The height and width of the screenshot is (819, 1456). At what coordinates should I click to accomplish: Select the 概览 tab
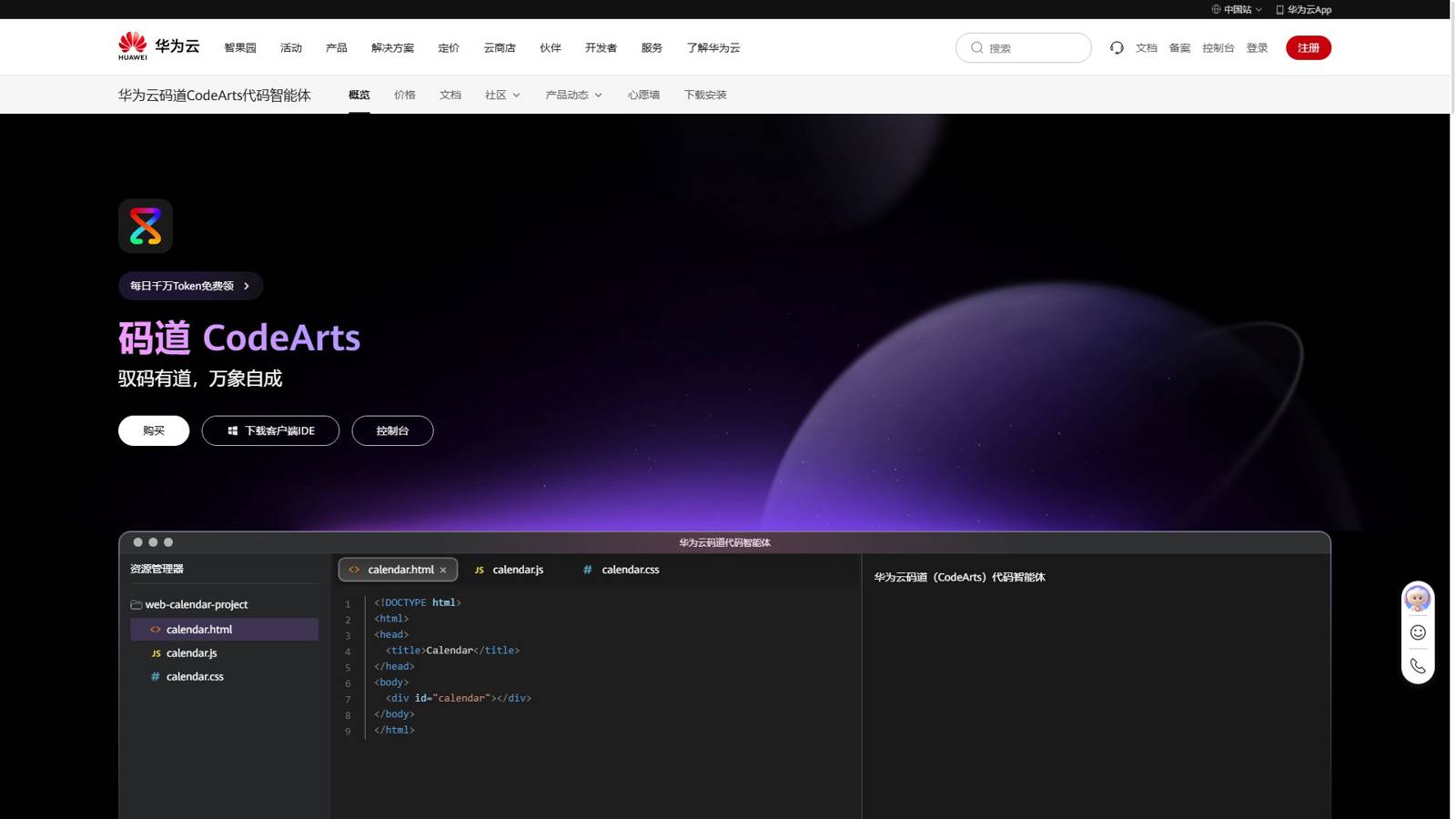[359, 95]
